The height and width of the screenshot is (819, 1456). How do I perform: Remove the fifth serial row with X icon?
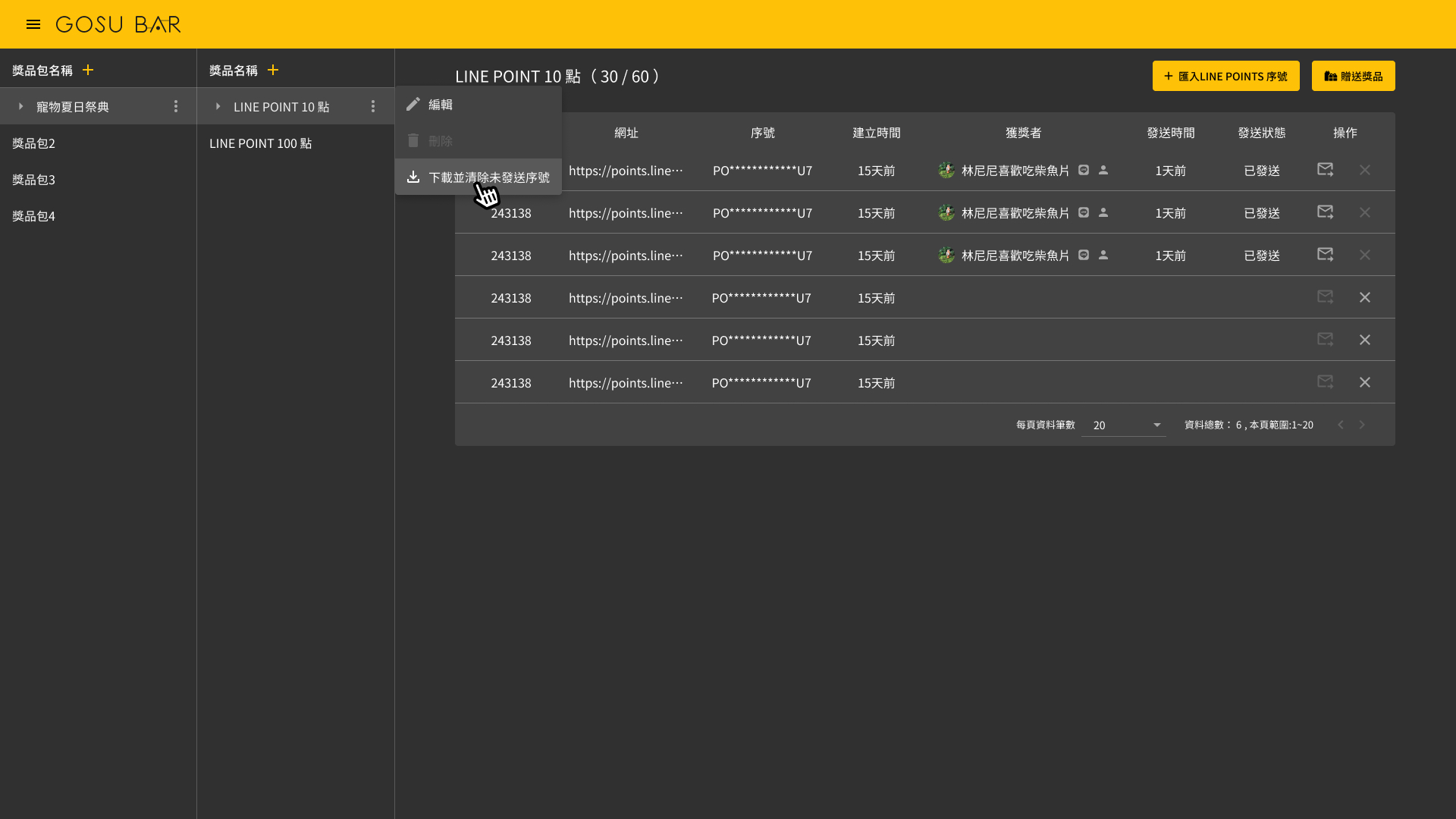pyautogui.click(x=1365, y=340)
